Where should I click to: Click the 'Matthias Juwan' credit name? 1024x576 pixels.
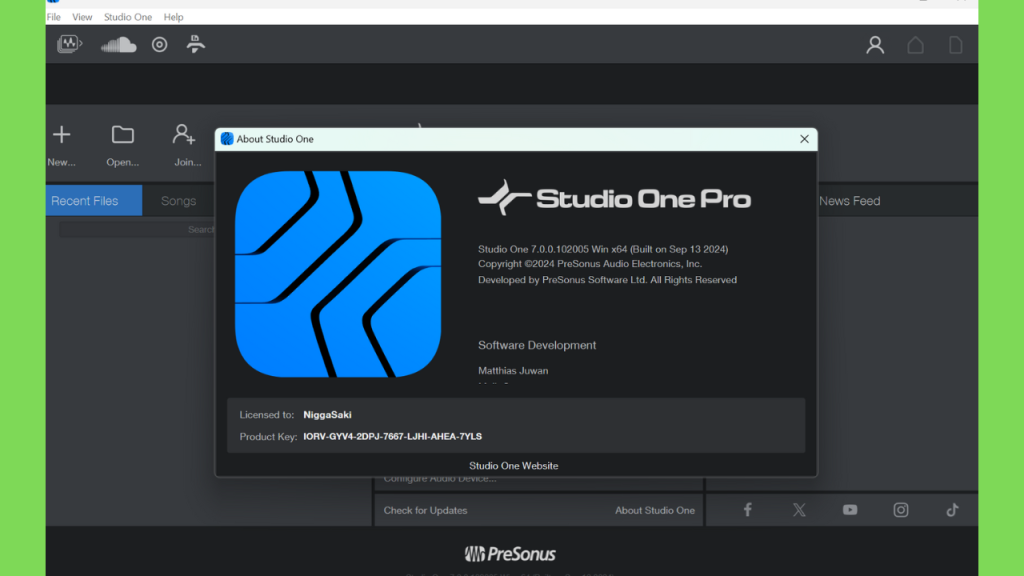coord(513,370)
